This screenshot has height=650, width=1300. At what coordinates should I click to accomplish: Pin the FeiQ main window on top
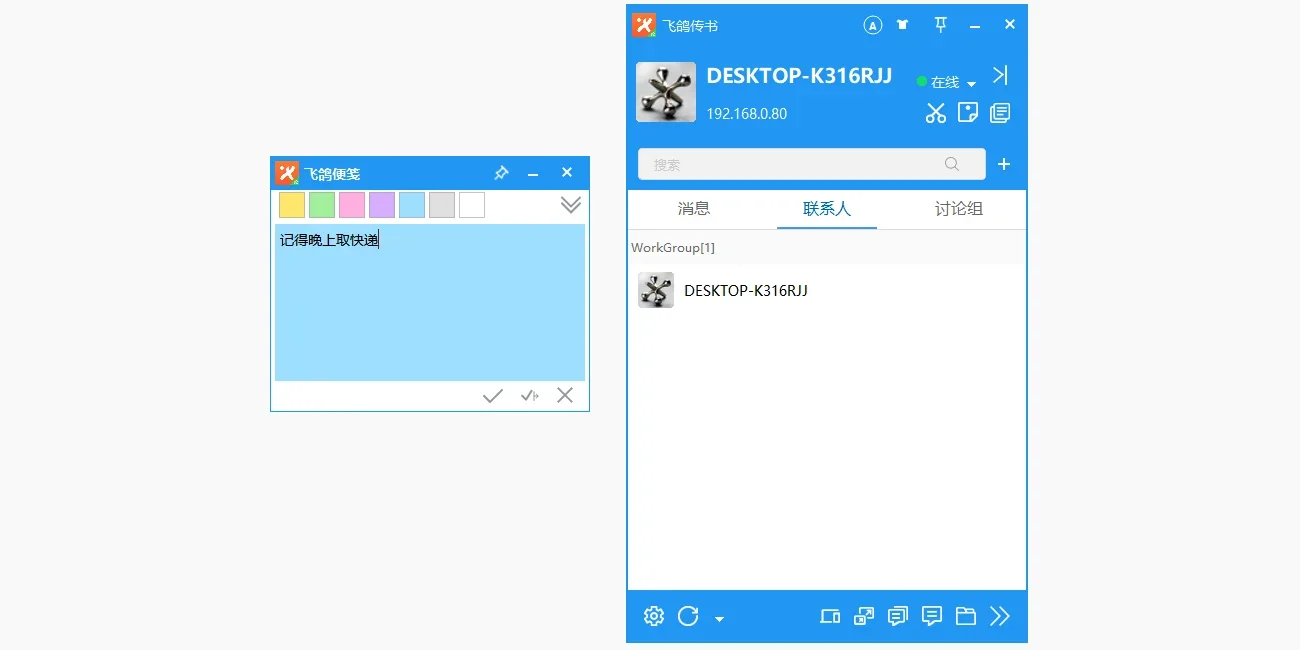pyautogui.click(x=940, y=25)
